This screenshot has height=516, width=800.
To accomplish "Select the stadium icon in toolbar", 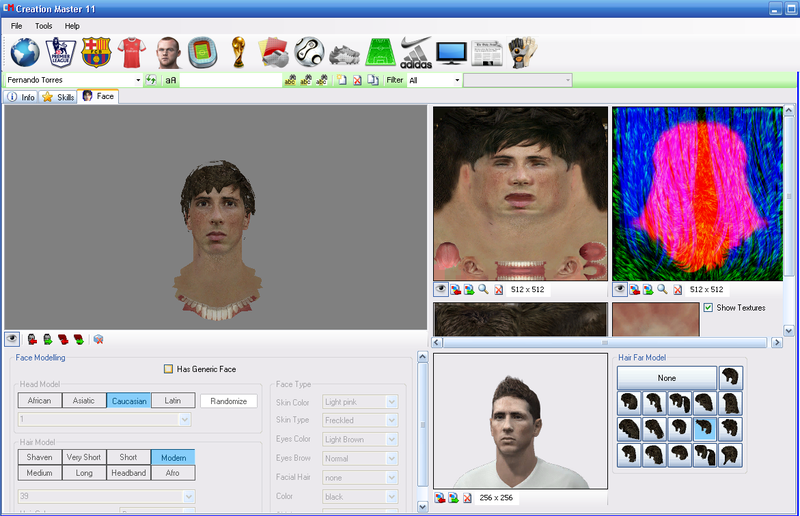I will tap(203, 51).
